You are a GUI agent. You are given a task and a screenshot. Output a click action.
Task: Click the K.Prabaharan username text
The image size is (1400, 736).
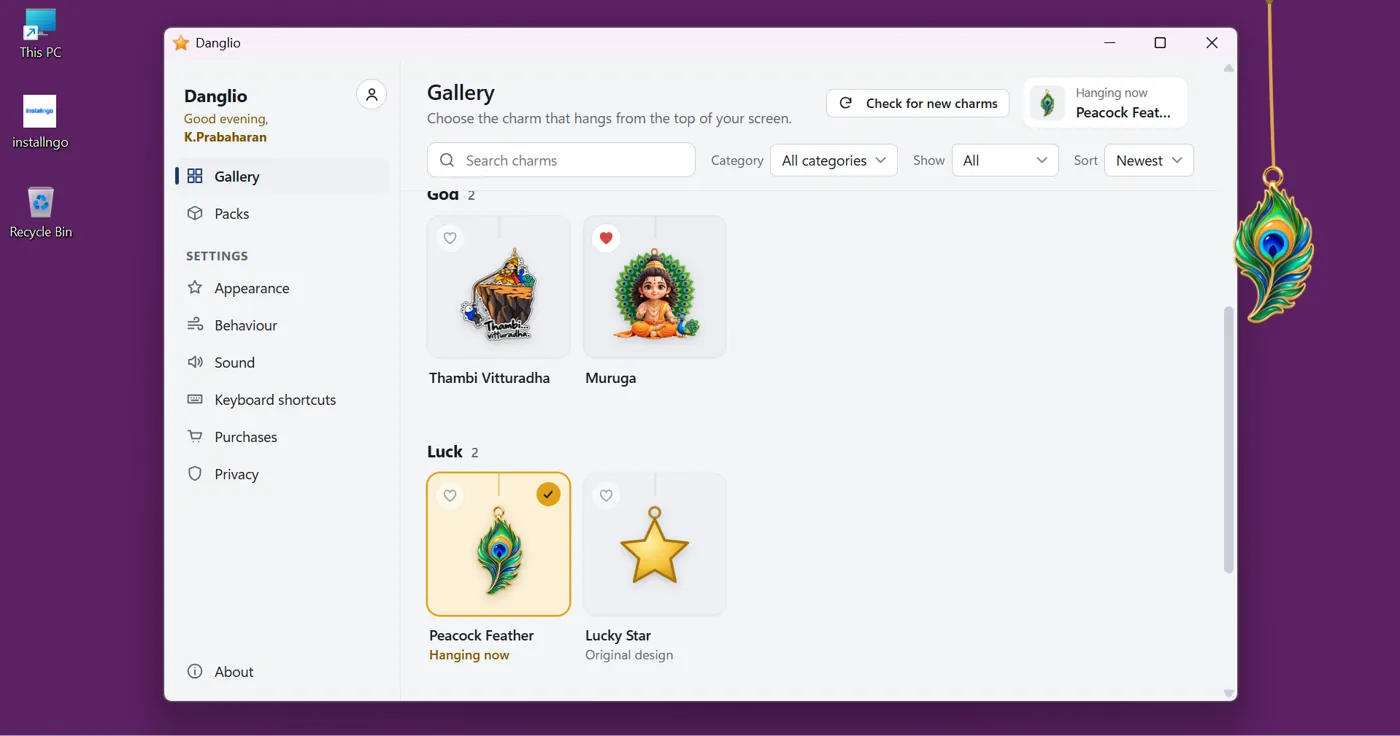(225, 137)
